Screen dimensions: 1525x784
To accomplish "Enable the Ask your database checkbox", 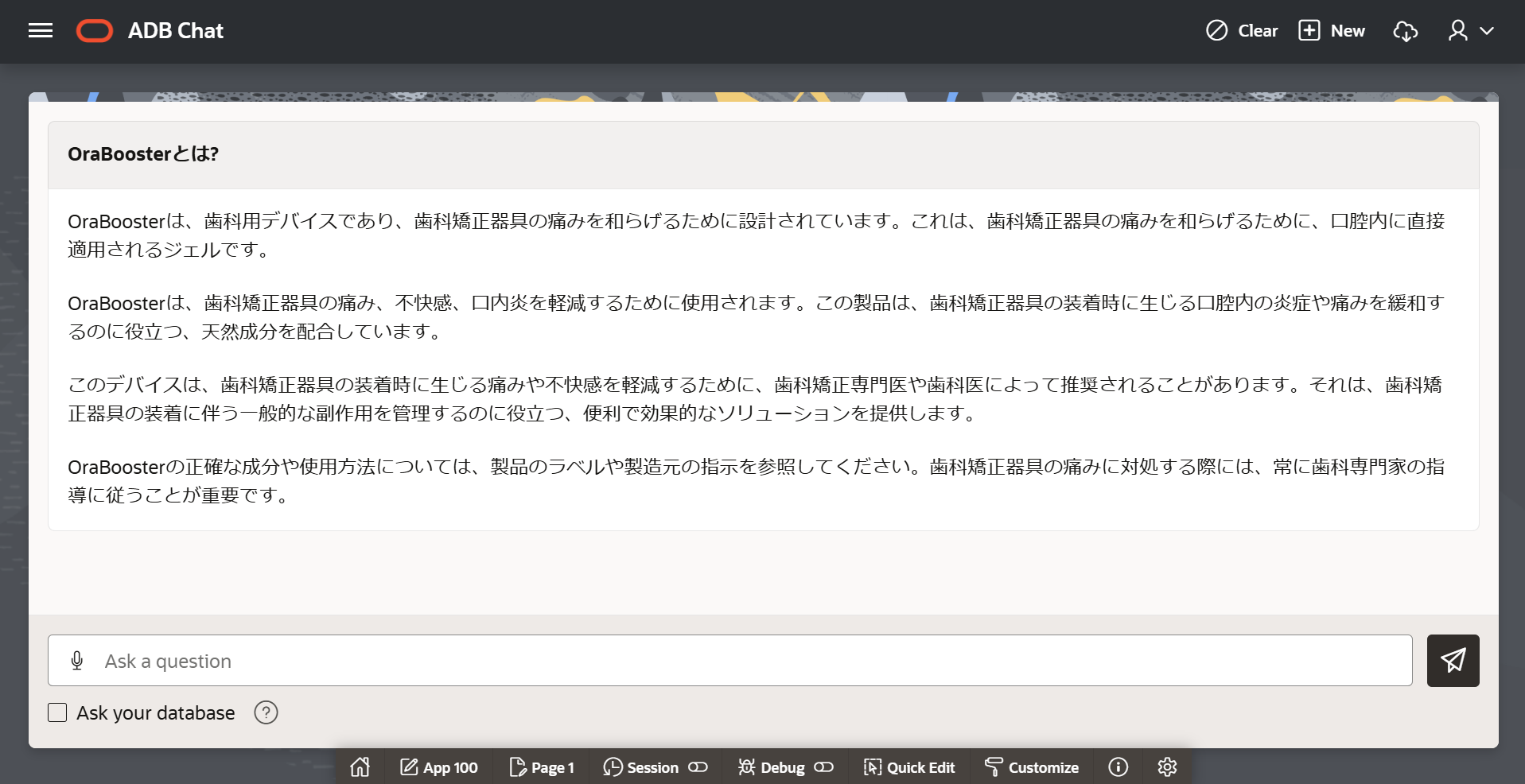I will pos(57,712).
